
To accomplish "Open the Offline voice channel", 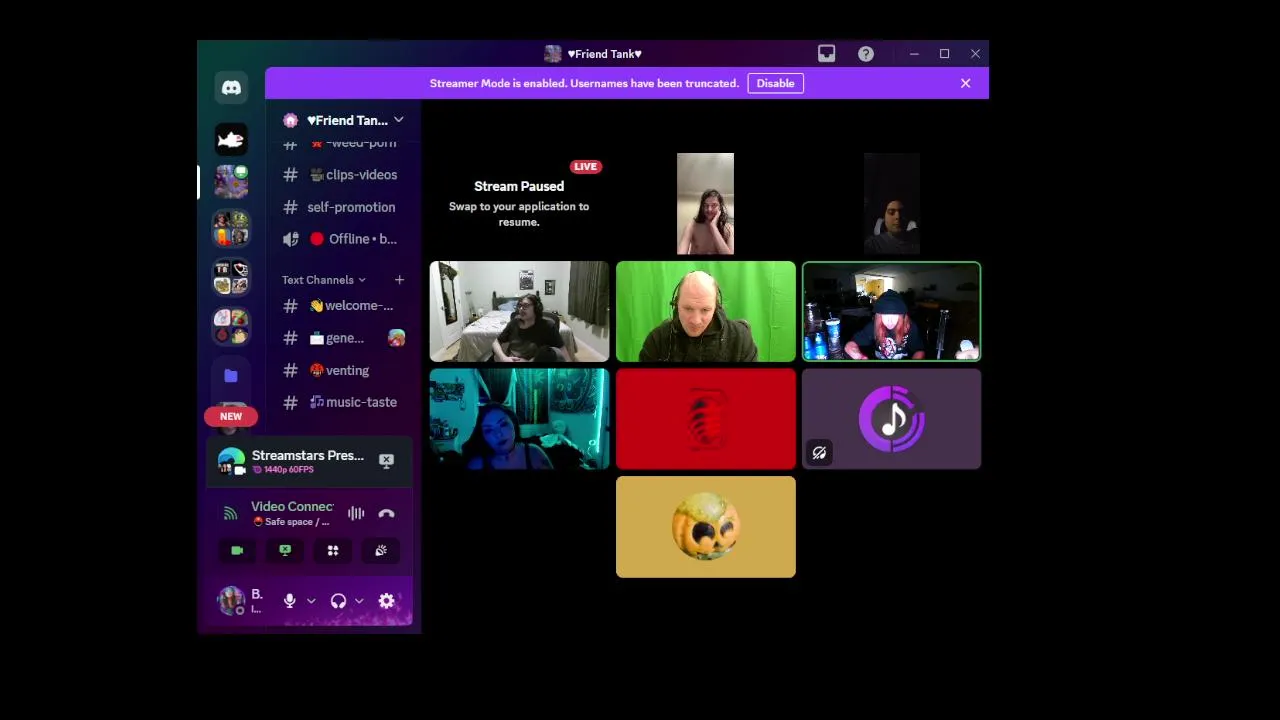I will (x=343, y=239).
